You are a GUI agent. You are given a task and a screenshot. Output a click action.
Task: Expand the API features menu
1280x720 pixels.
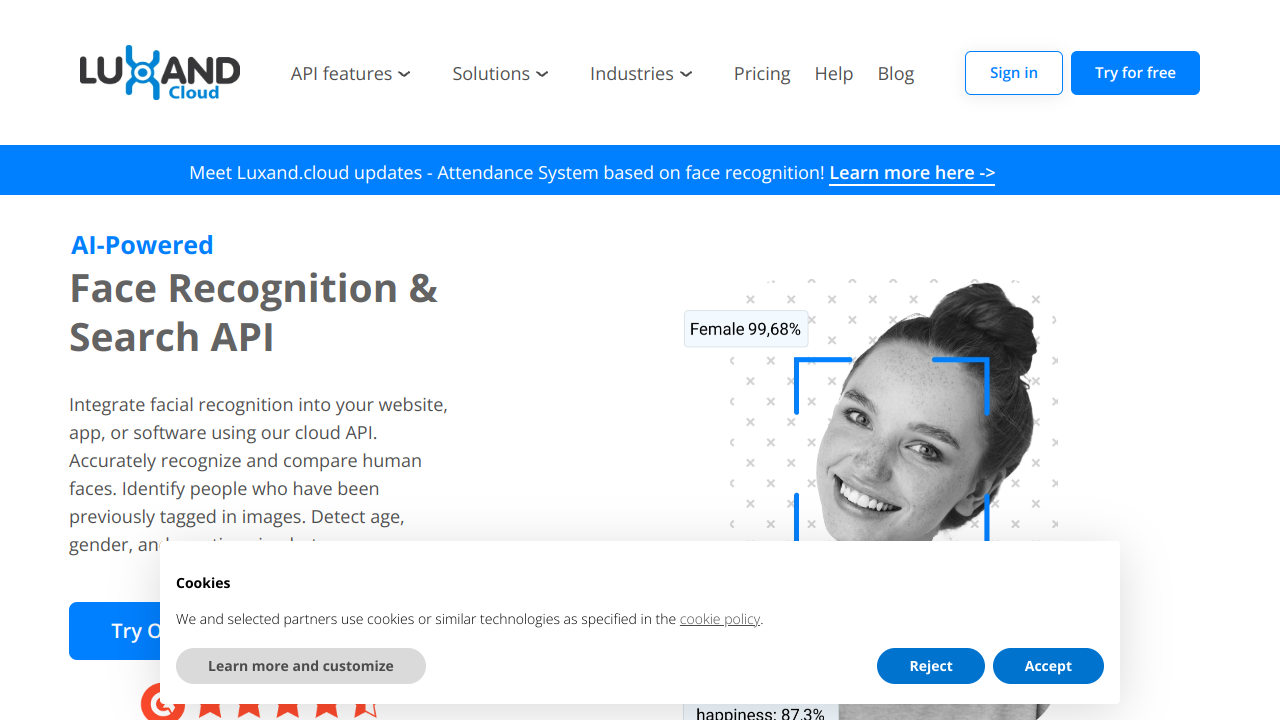pyautogui.click(x=350, y=74)
